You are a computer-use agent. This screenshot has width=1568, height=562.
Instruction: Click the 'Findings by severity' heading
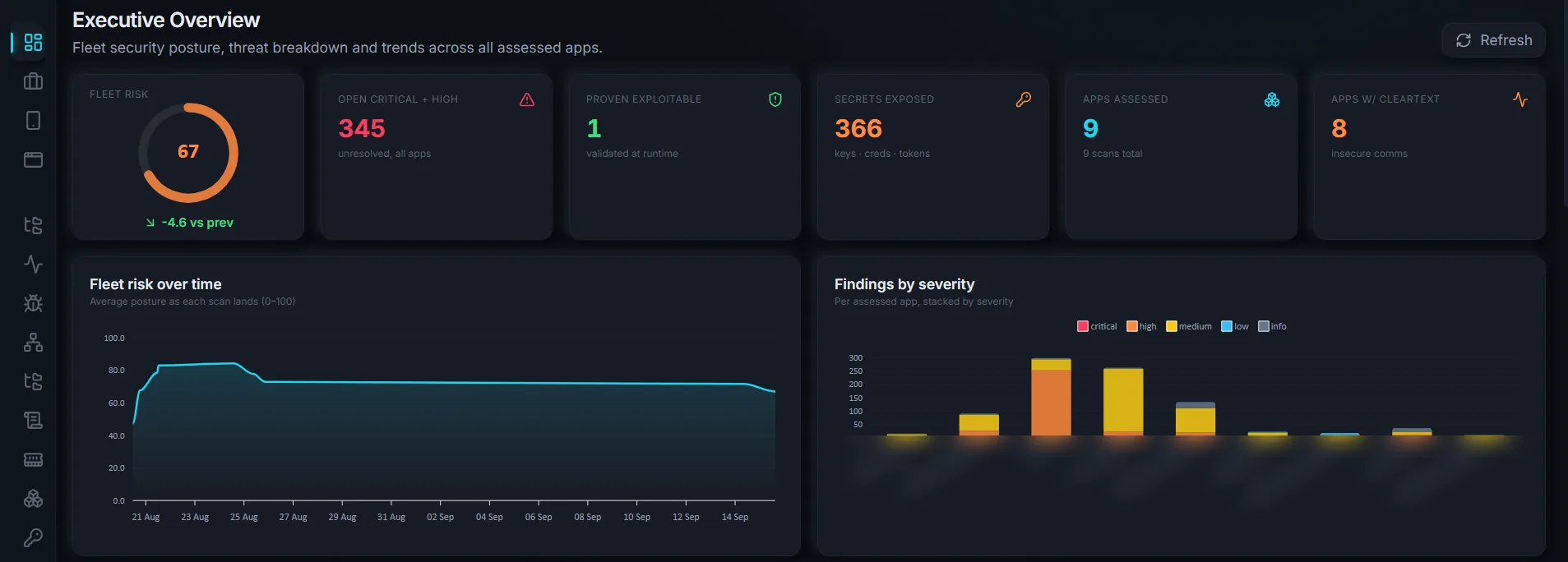point(904,284)
